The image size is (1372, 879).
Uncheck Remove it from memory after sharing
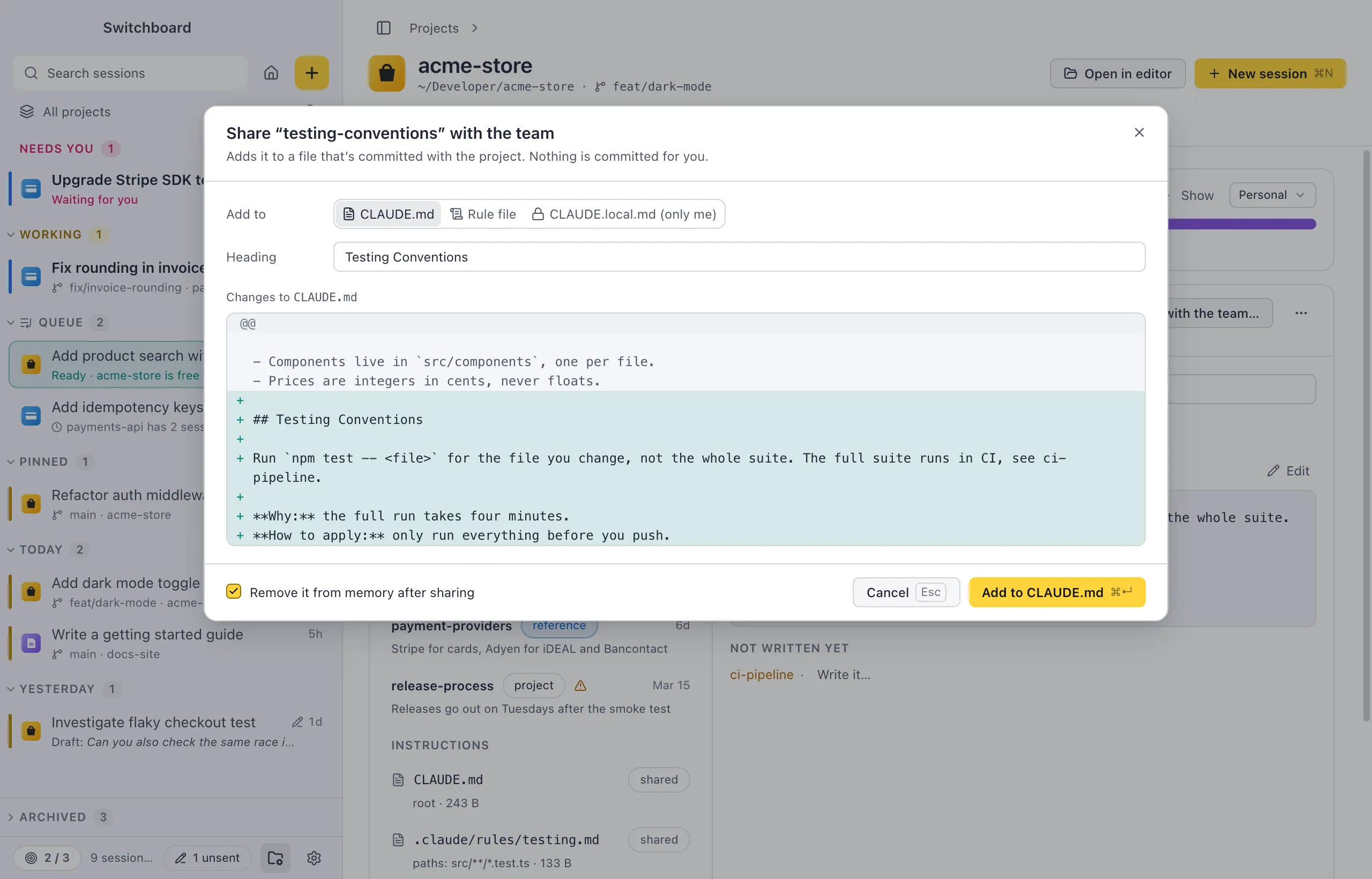(x=234, y=591)
